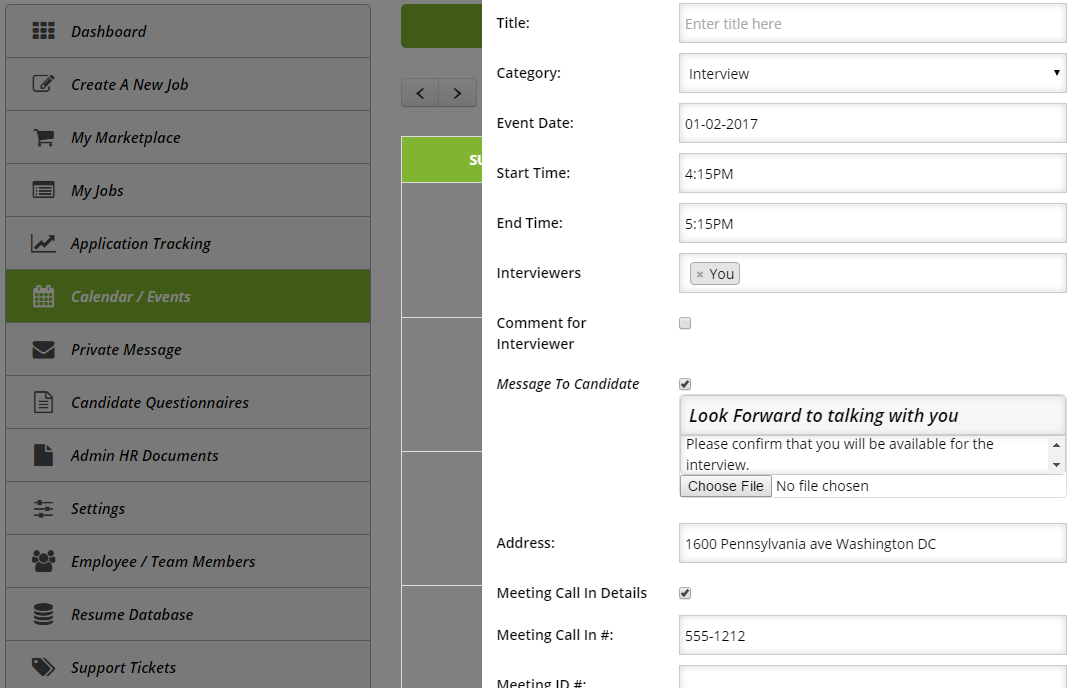Click the Employee / Team Members people icon
Viewport: 1072px width, 688px height.
click(x=43, y=561)
